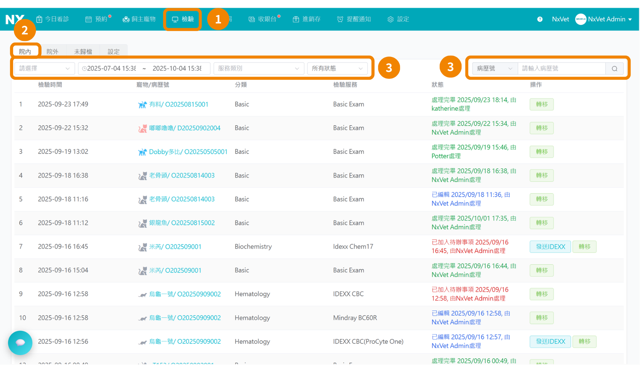Click the cat icon in Idexx Chem17 row

point(142,247)
